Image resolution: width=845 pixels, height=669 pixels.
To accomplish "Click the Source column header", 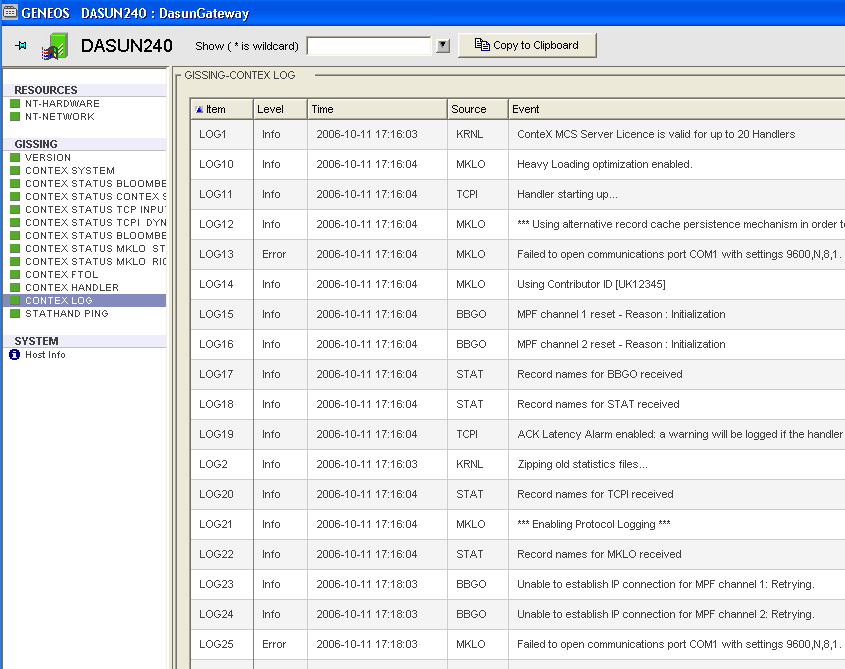I will tap(477, 109).
